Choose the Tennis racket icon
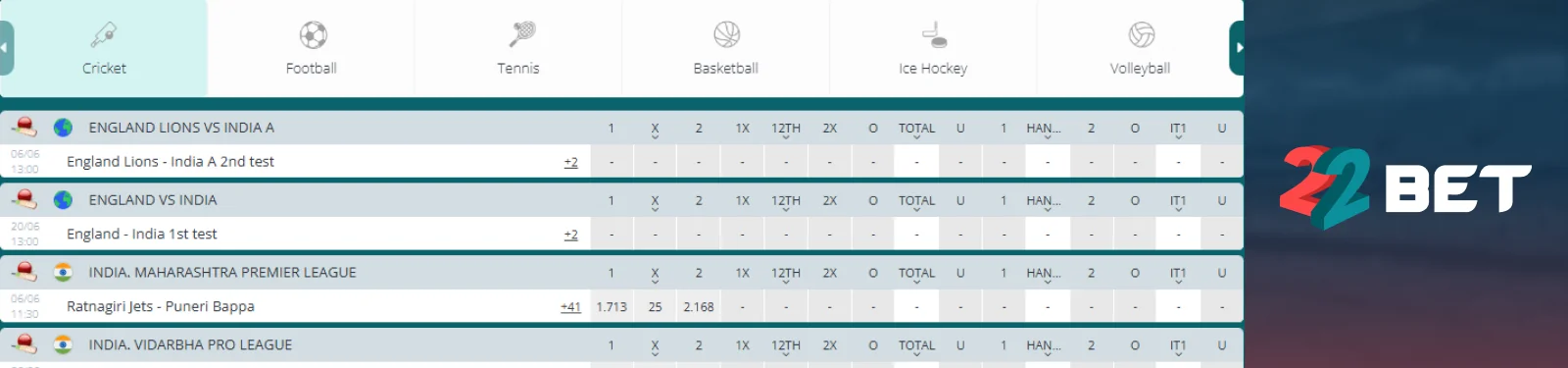 click(x=521, y=34)
